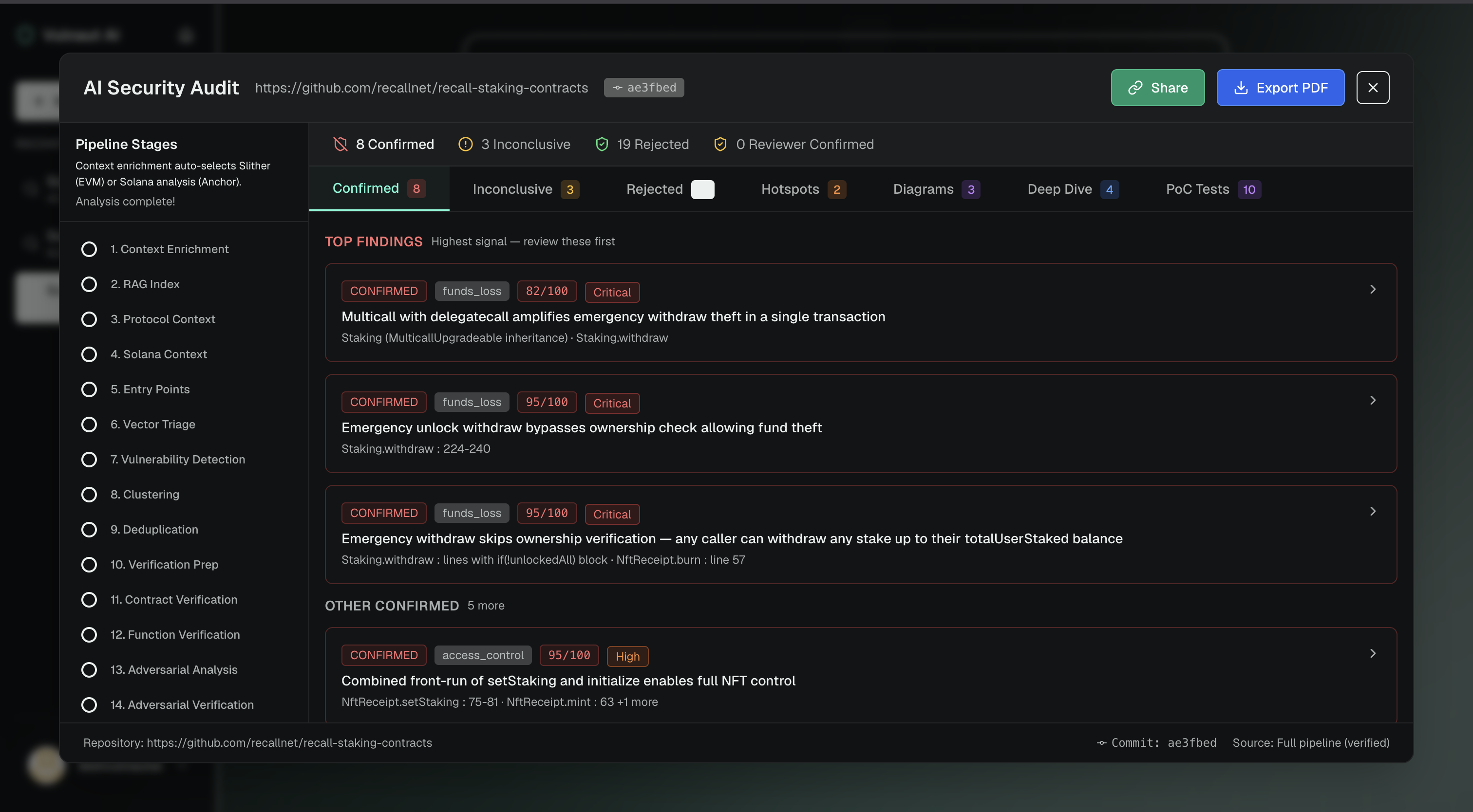The width and height of the screenshot is (1473, 812).
Task: Click the shield icon beside 0 Reviewer Confirmed
Action: (x=720, y=144)
